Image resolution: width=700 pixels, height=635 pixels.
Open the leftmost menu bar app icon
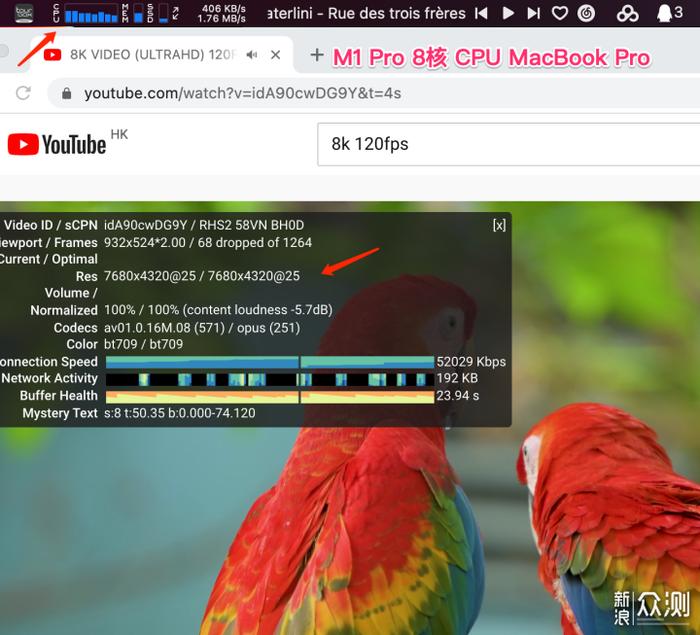(x=24, y=13)
